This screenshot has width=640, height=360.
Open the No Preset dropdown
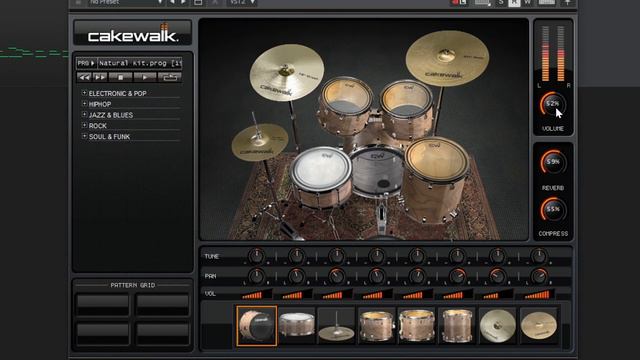pos(126,2)
